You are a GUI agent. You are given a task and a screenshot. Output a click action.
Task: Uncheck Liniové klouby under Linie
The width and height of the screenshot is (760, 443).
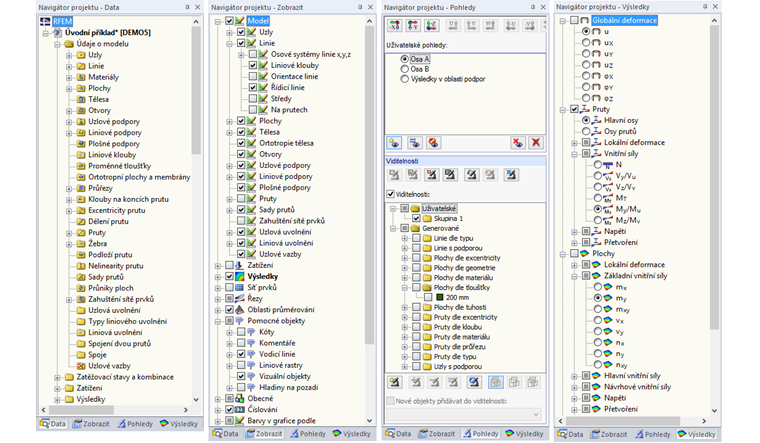coord(253,65)
